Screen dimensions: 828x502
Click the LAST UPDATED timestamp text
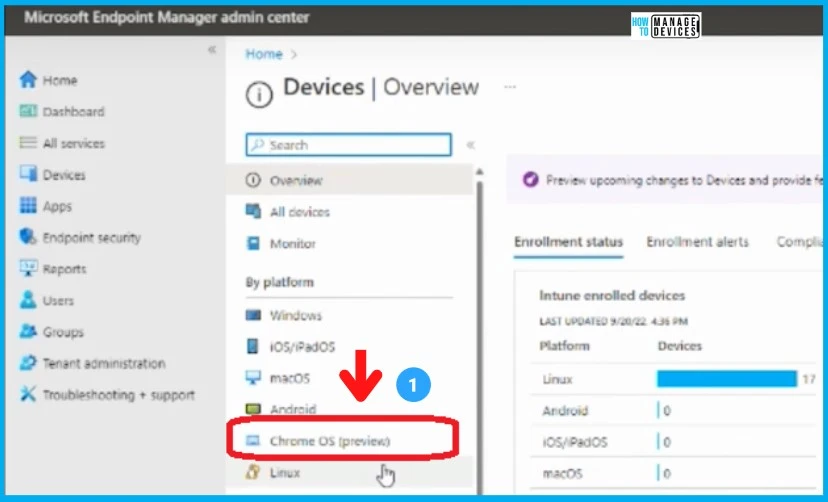pyautogui.click(x=613, y=321)
